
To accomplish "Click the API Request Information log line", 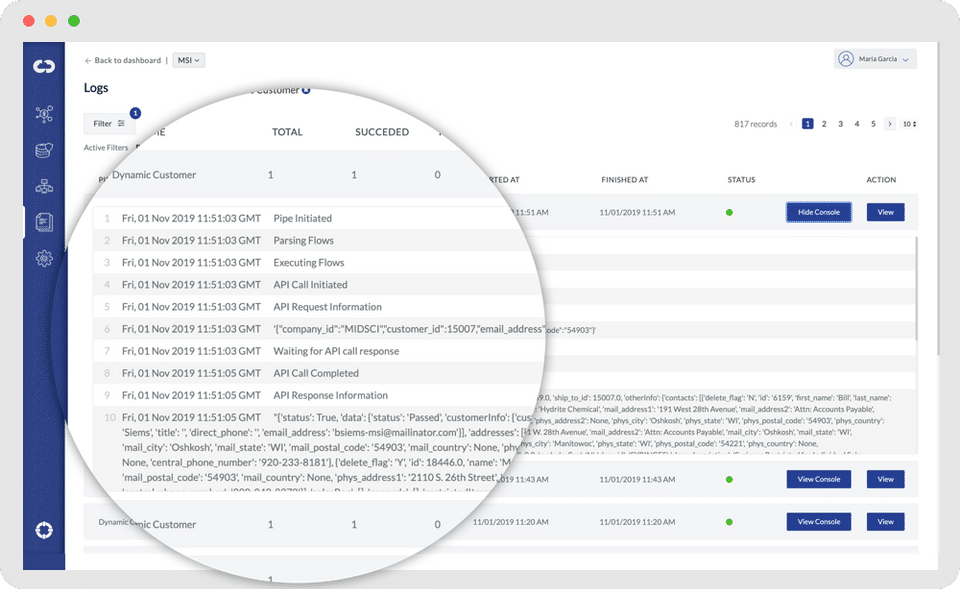I will click(328, 306).
